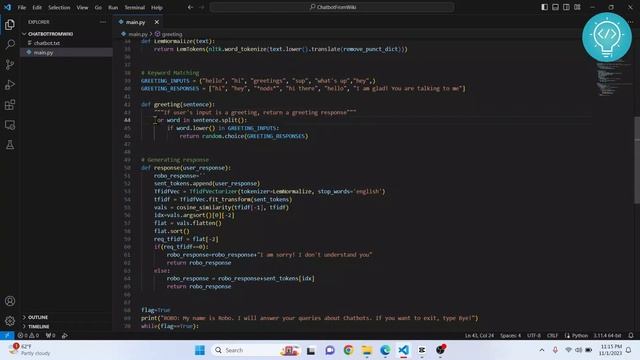Viewport: 640px width, 360px height.
Task: Click the remote window indicator in status bar
Action: tap(7, 336)
